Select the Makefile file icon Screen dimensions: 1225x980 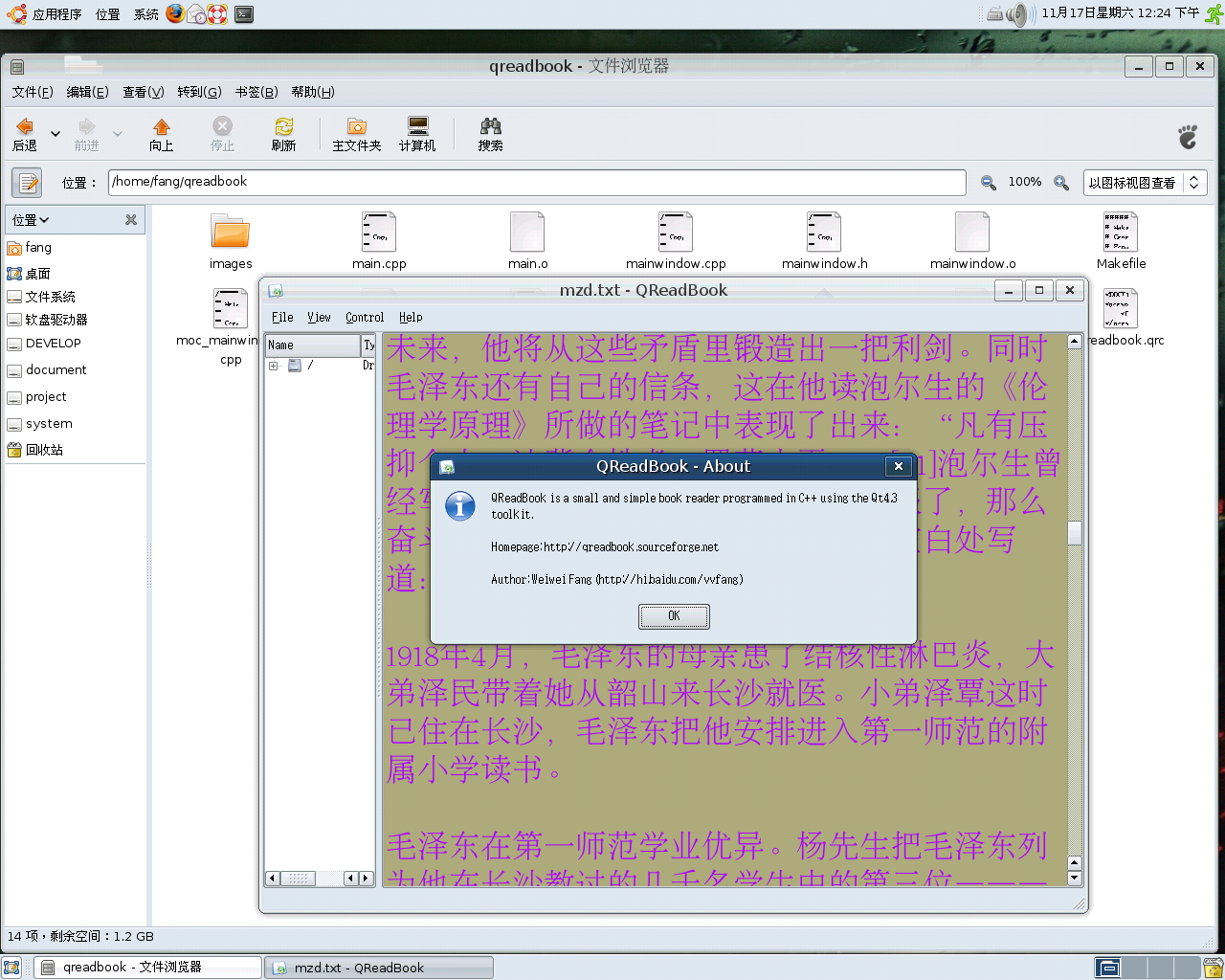(1121, 232)
